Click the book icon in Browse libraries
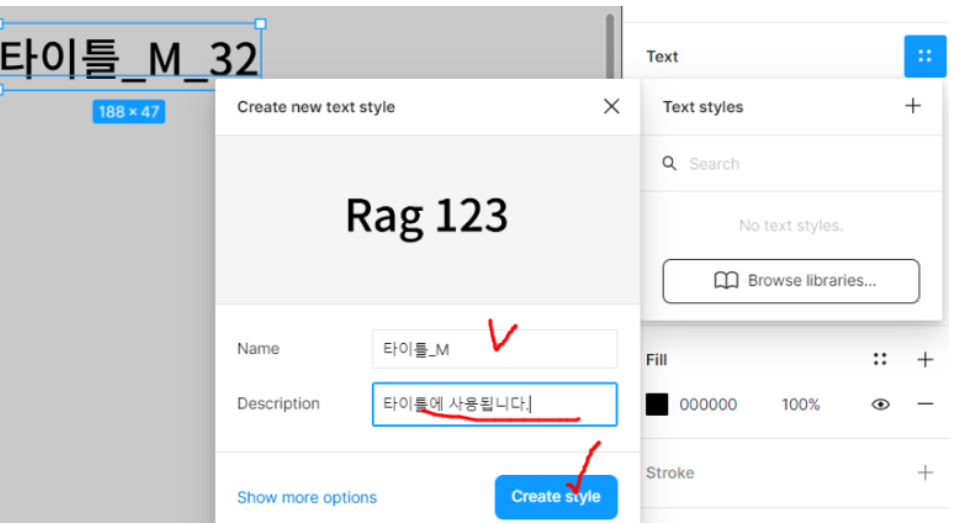 (x=726, y=281)
